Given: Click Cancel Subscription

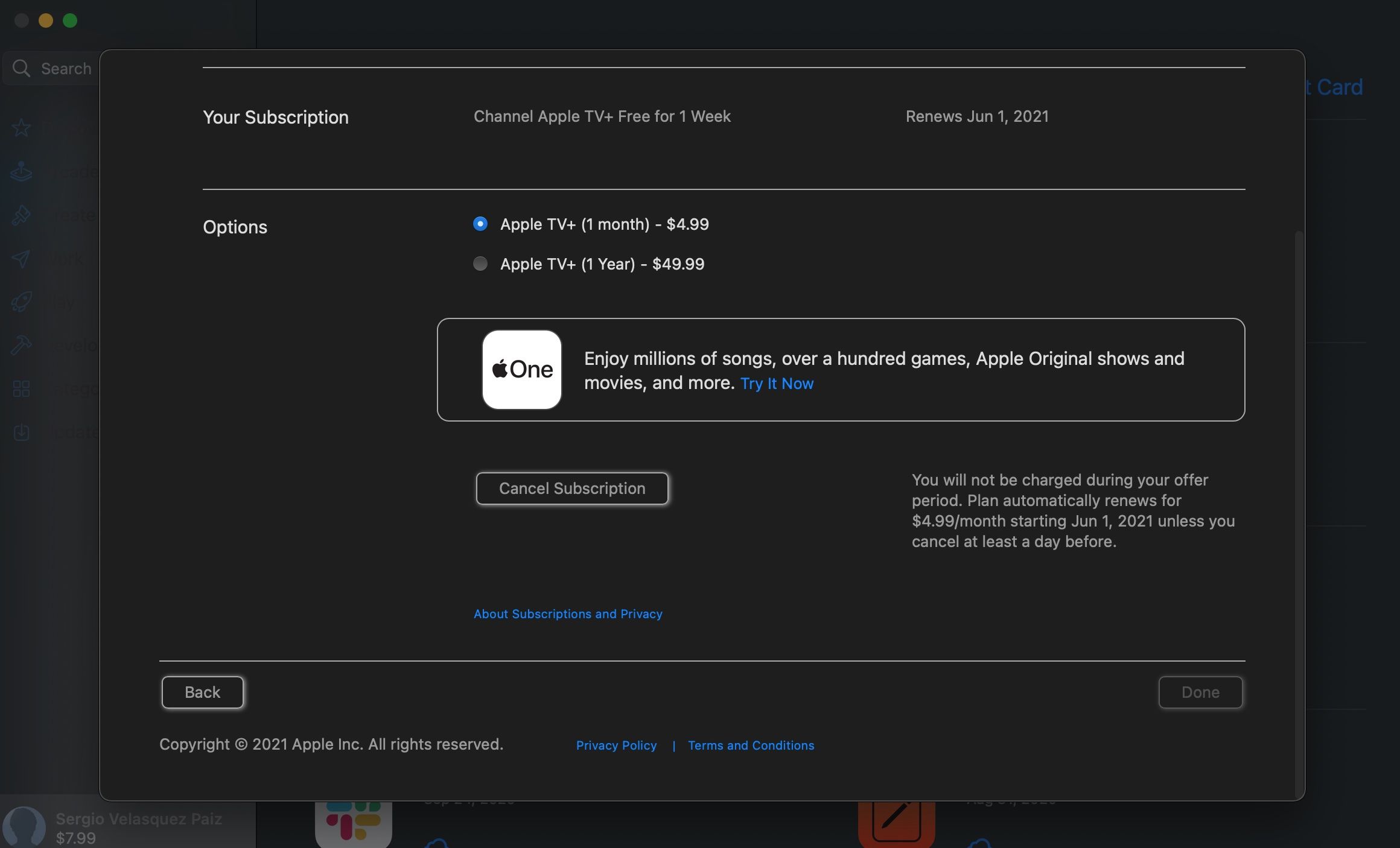Looking at the screenshot, I should click(x=571, y=489).
